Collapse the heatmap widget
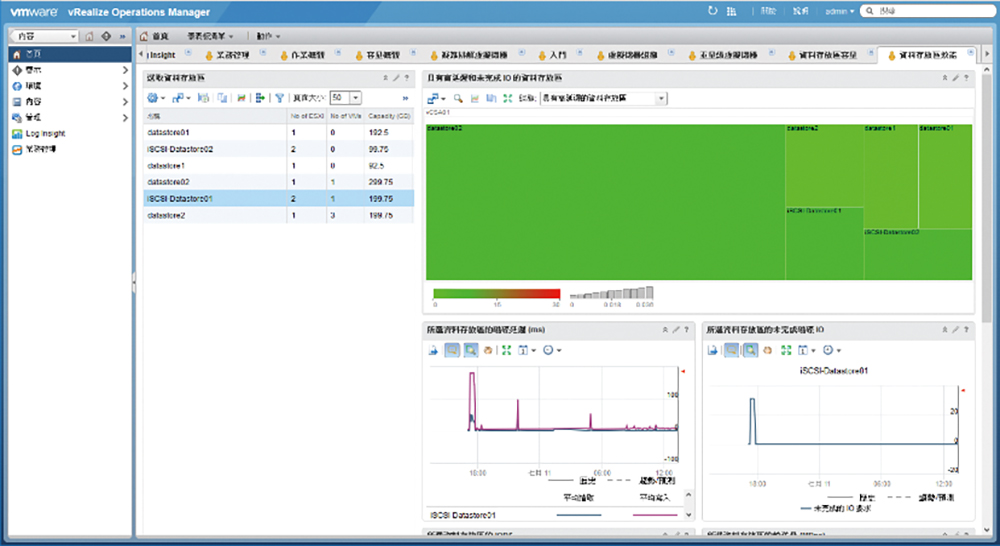Screen dimensions: 1000x546 [945, 78]
